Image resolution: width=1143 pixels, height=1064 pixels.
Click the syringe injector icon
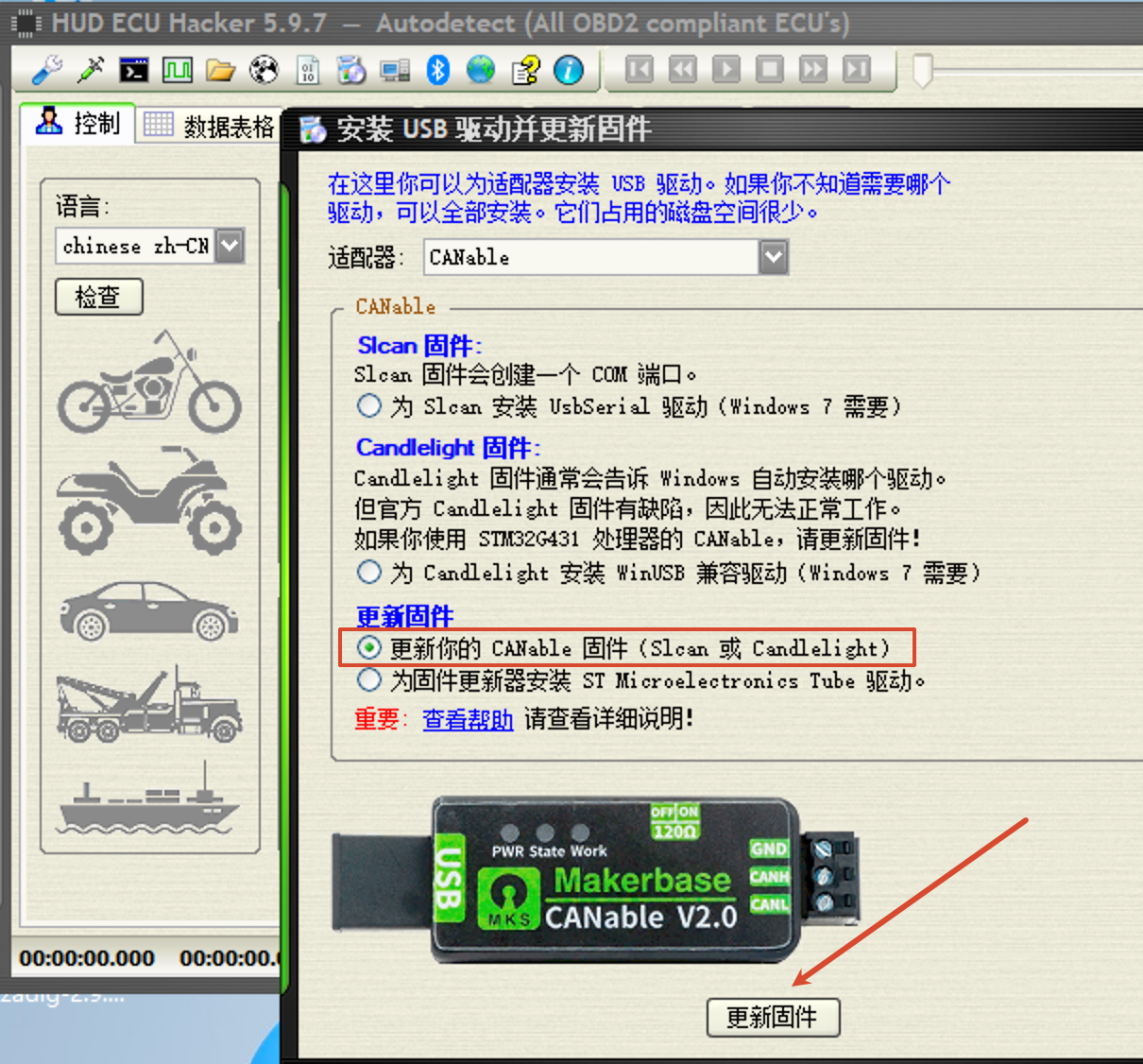pos(91,70)
